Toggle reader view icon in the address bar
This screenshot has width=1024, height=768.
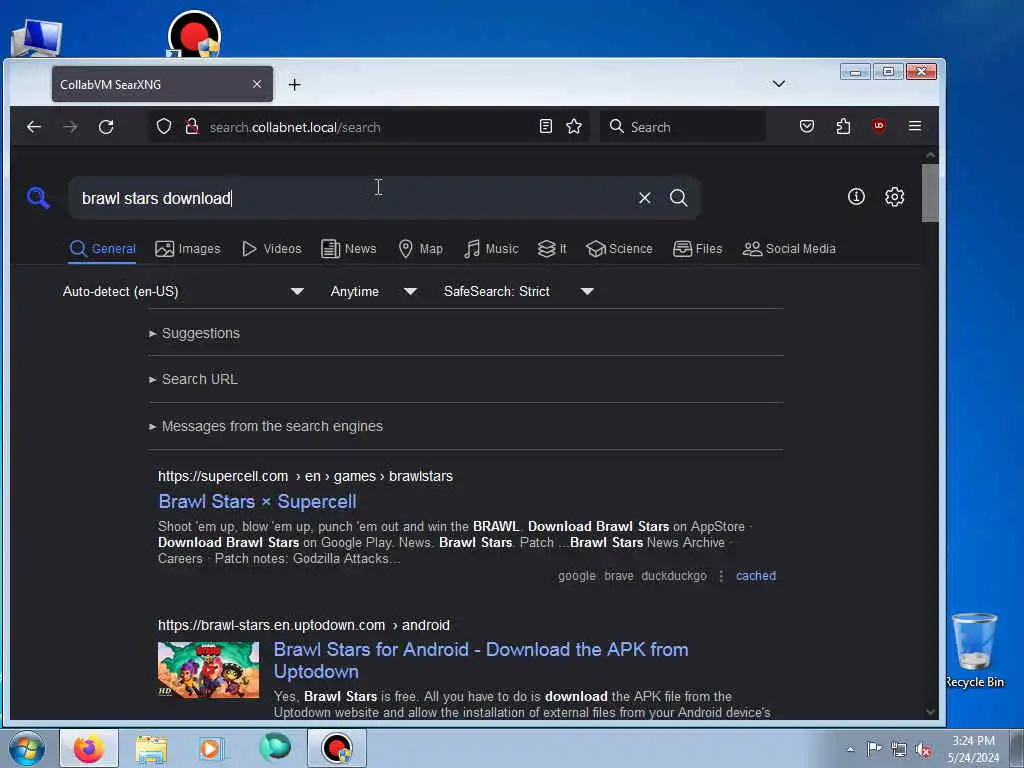pos(546,126)
